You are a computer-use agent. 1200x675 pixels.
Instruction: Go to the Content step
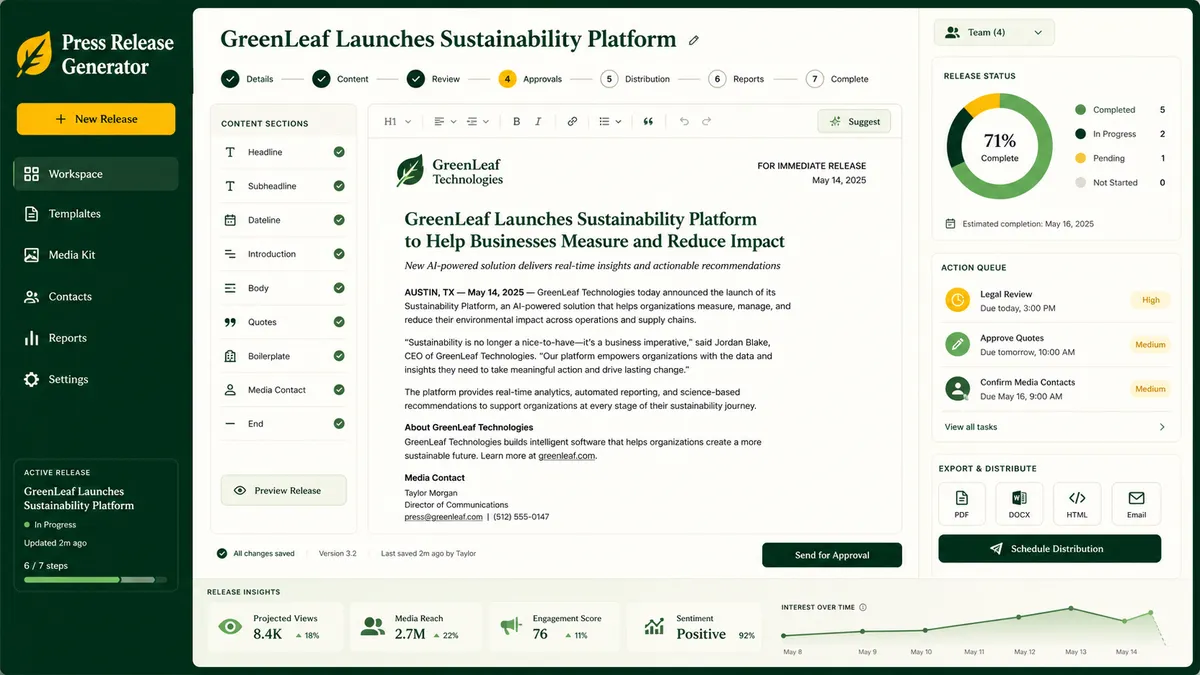[x=341, y=79]
